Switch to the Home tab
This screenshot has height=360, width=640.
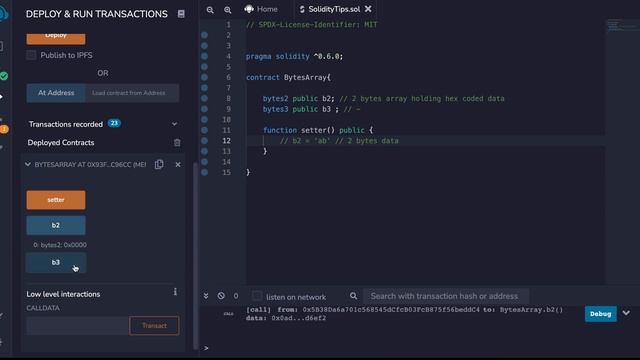tap(261, 9)
